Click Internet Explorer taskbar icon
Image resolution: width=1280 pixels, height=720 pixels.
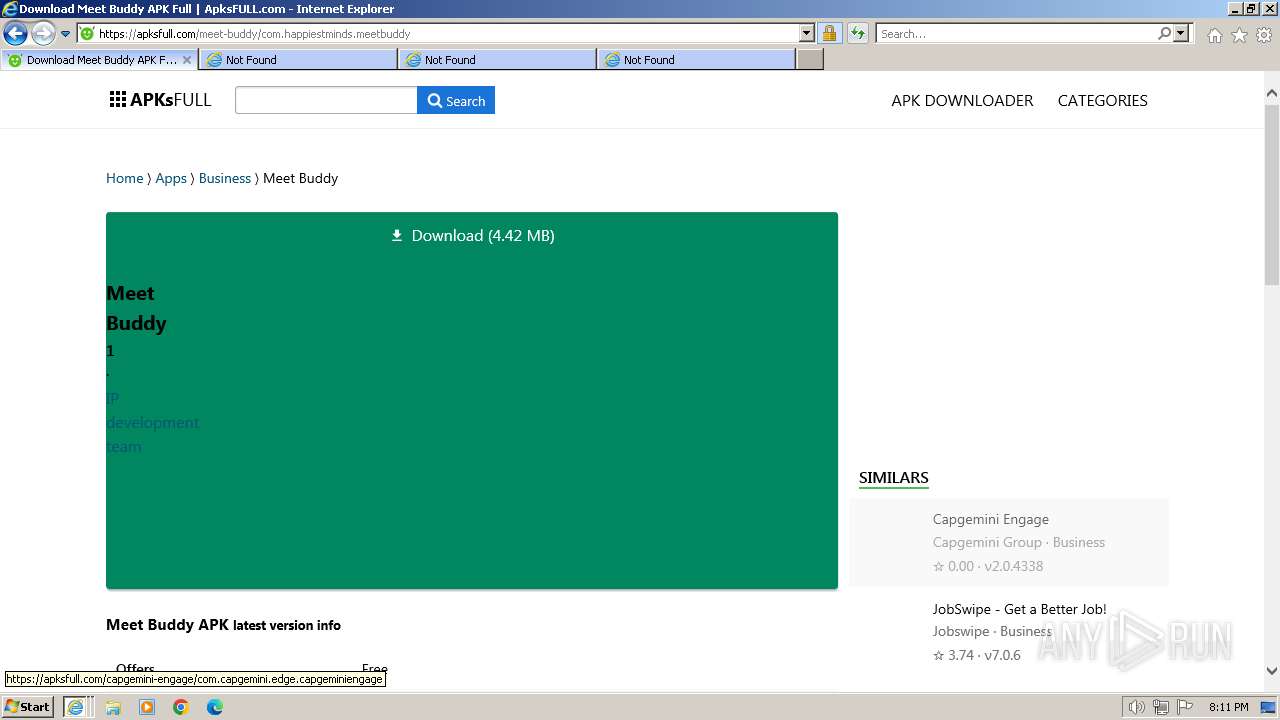pos(75,707)
